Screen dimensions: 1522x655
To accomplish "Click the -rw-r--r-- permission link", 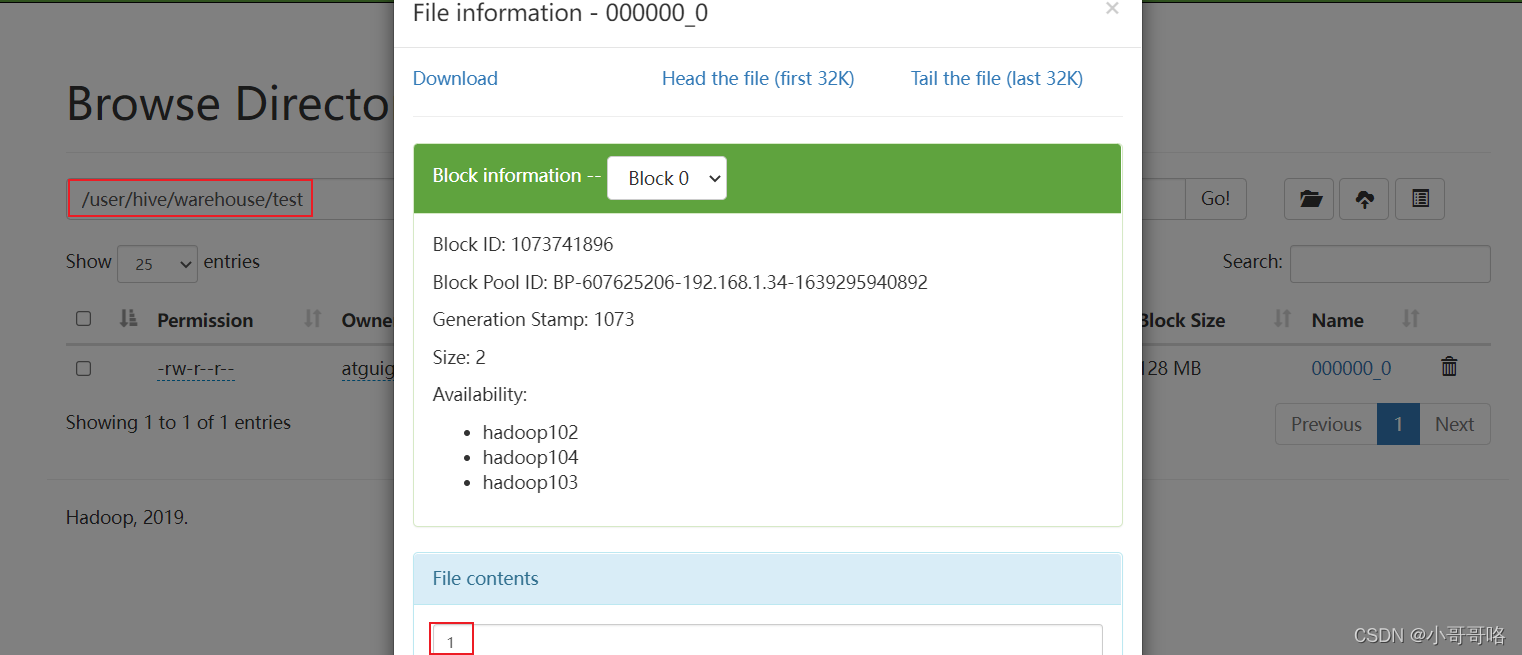I will [195, 369].
